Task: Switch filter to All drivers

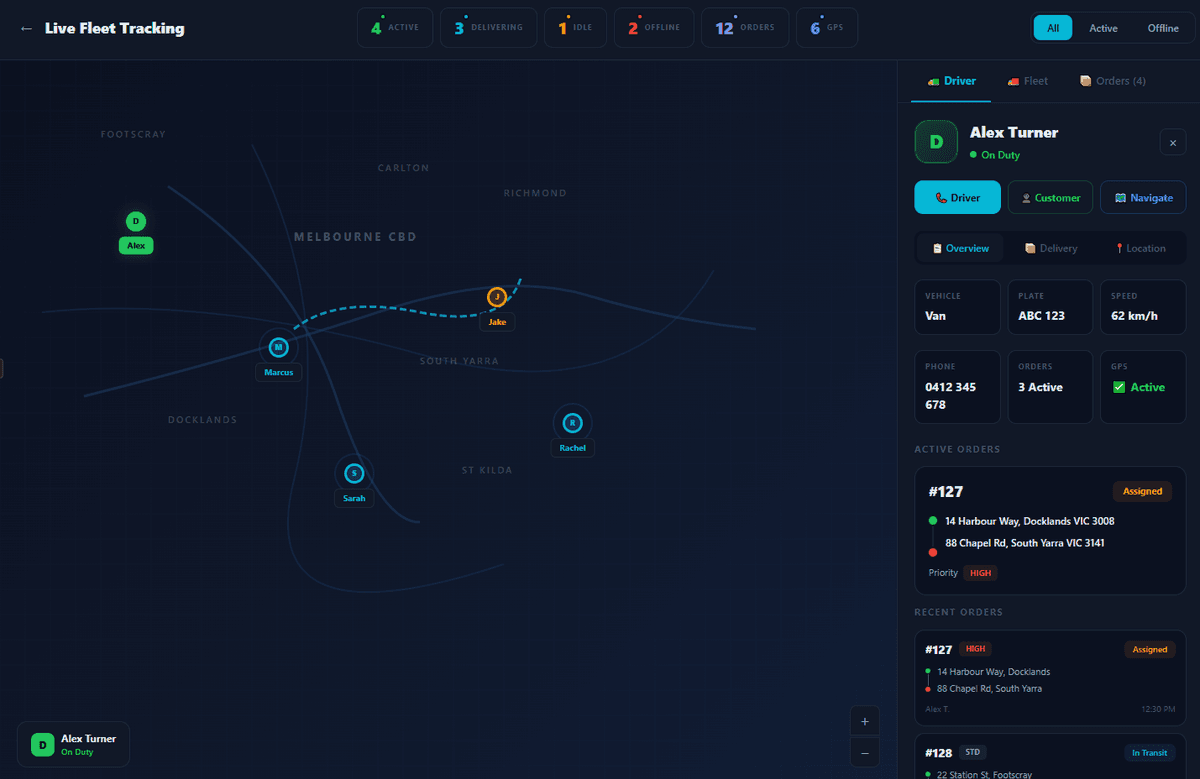Action: (x=1053, y=28)
